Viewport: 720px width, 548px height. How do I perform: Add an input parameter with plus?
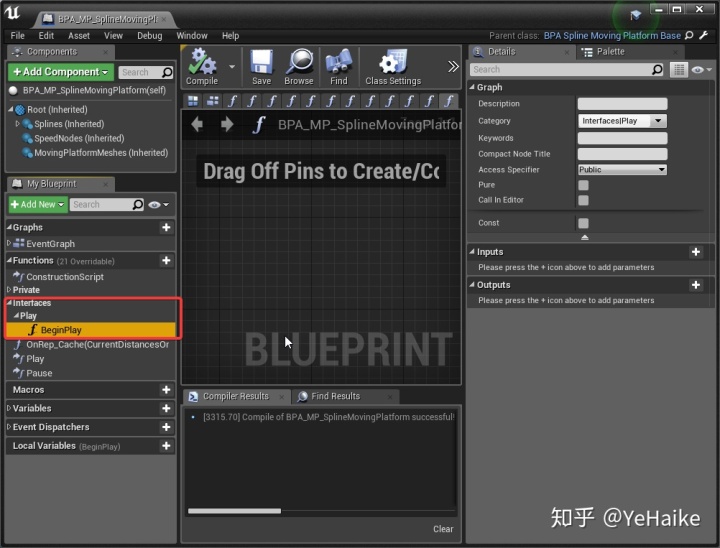[x=696, y=252]
